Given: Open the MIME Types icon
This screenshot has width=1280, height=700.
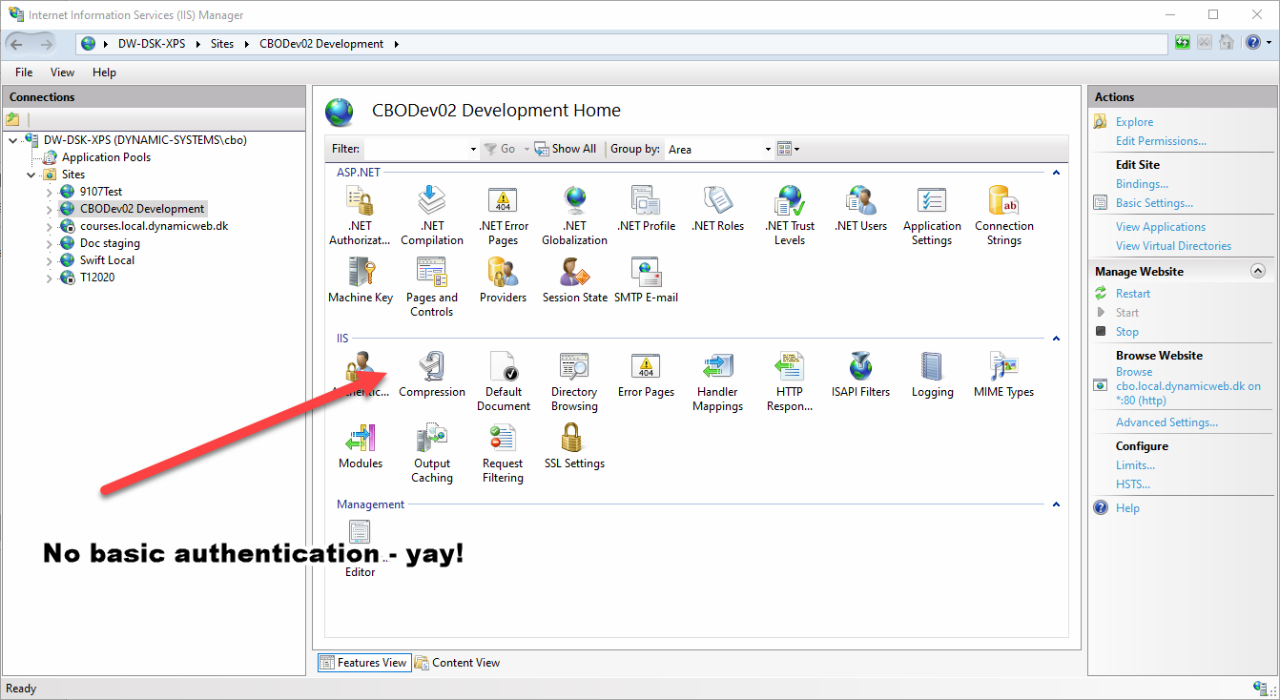Looking at the screenshot, I should 1003,374.
